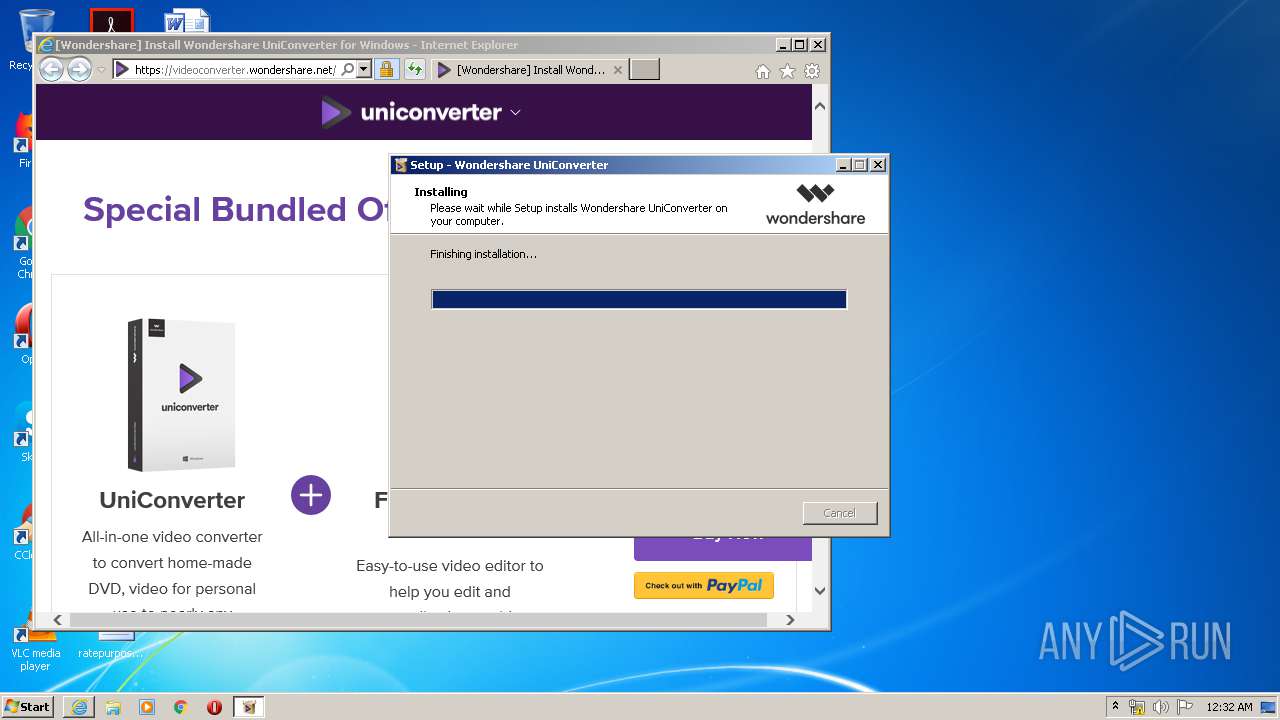Show hidden system tray icons
Viewport: 1280px width, 720px height.
pos(1116,707)
